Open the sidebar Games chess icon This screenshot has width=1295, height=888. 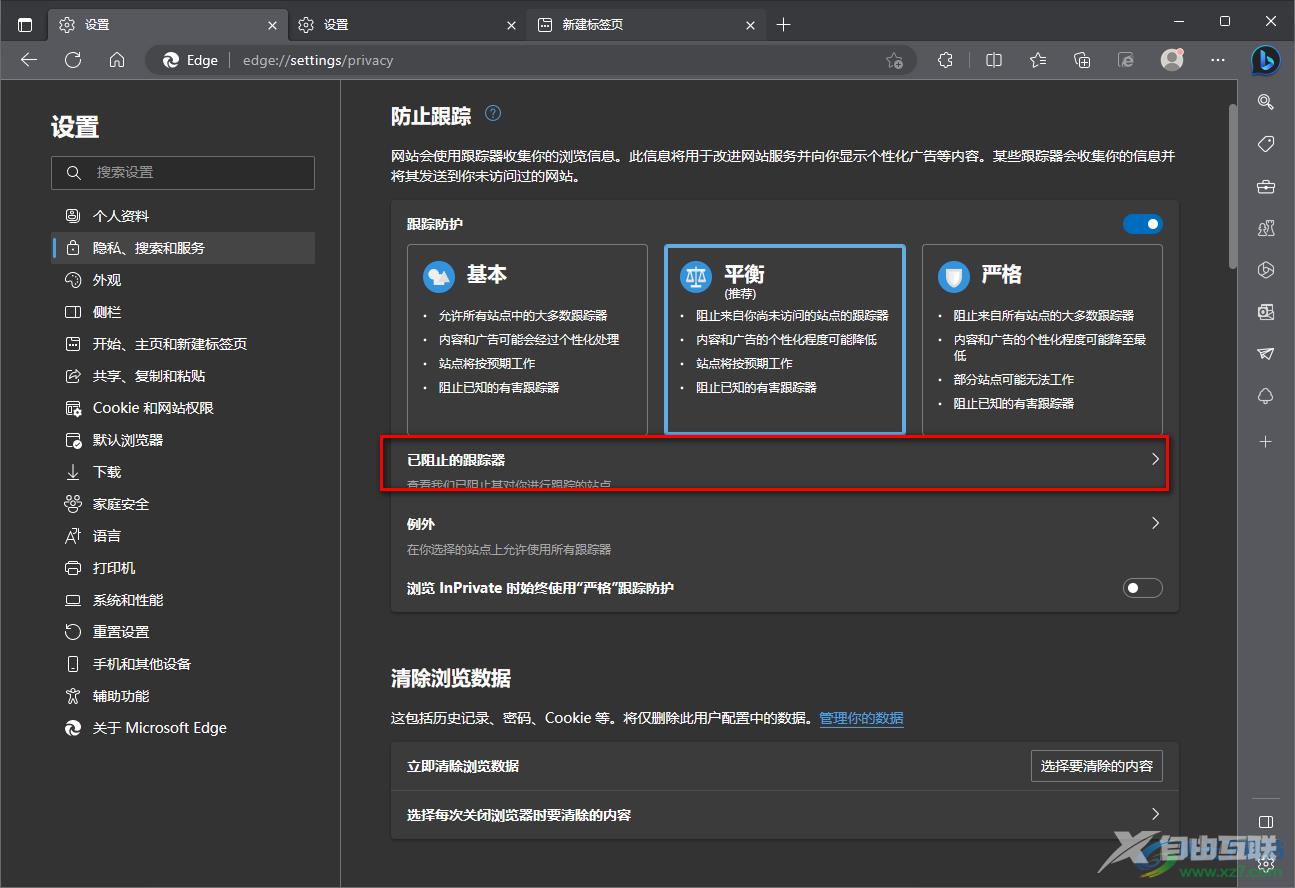point(1266,228)
